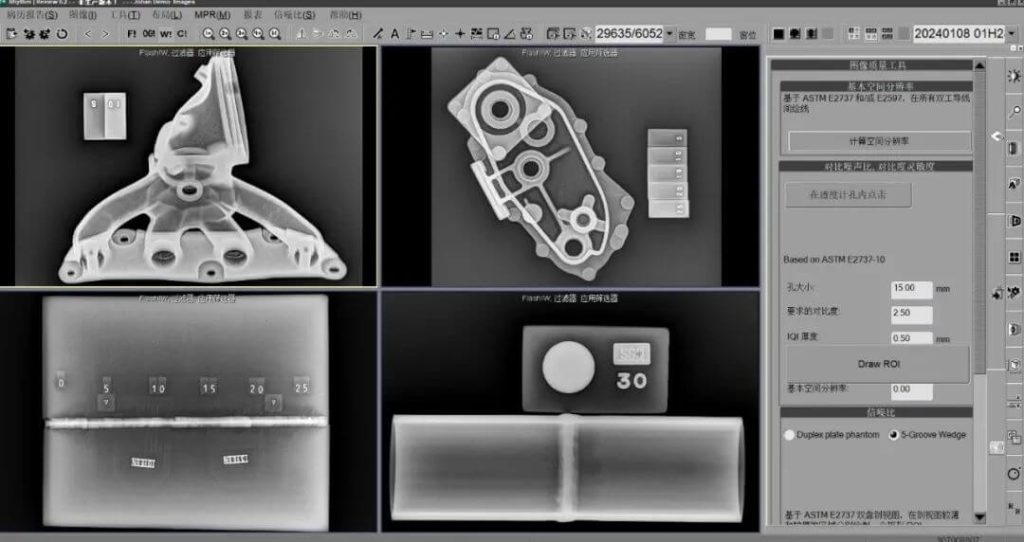Screen dimensions: 1024x542
Task: Click the first zoom magnifier icon
Action: [209, 34]
